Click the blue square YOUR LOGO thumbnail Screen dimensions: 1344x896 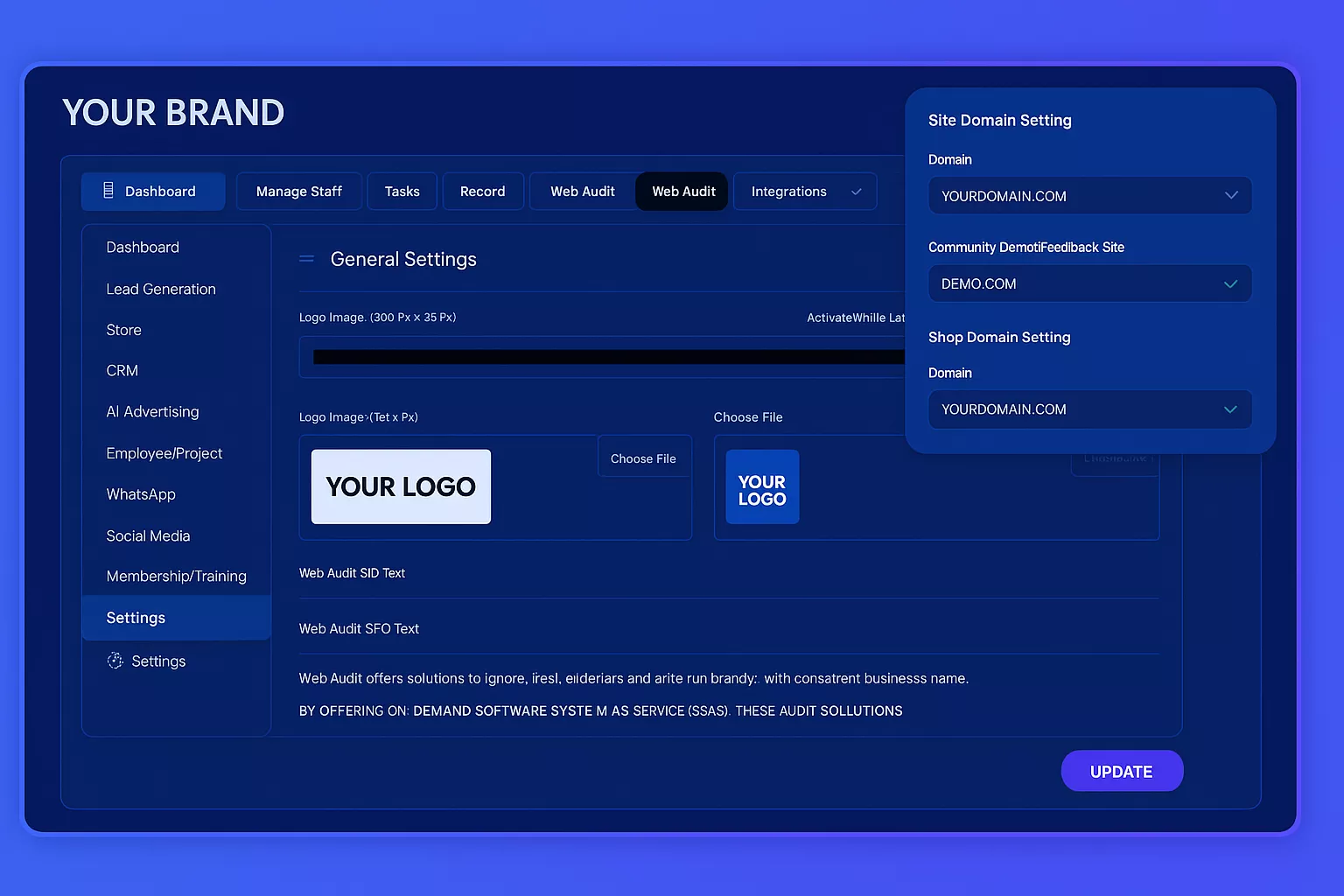pyautogui.click(x=761, y=487)
